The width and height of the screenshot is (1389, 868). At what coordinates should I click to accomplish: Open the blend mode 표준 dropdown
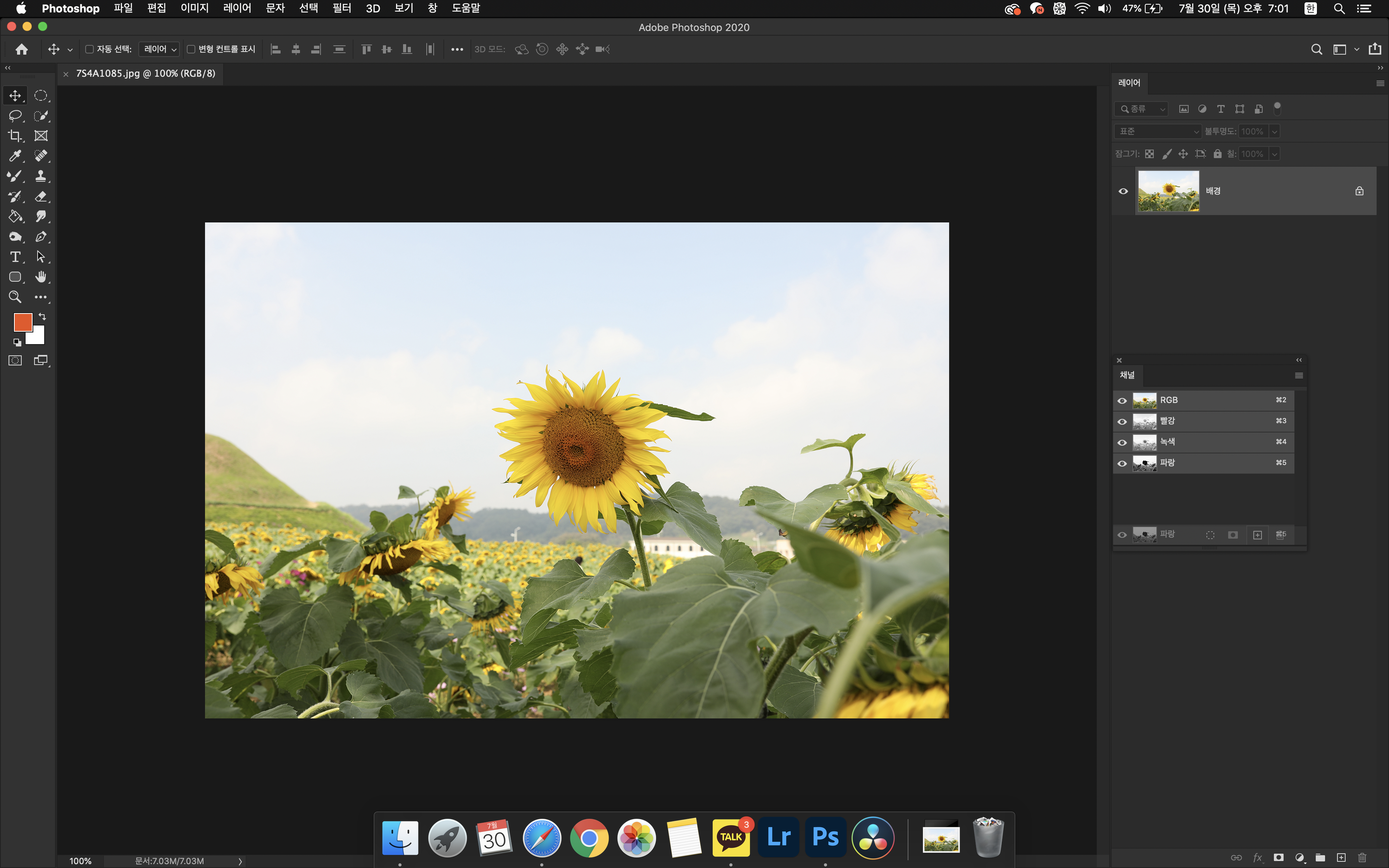coord(1158,131)
